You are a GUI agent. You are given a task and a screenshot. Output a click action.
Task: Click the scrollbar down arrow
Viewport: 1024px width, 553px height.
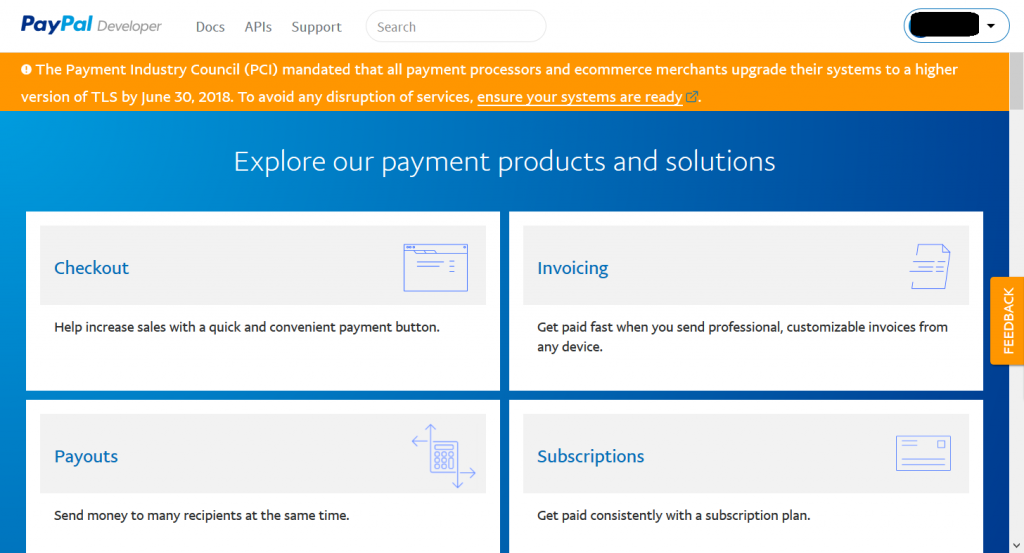click(1016, 545)
